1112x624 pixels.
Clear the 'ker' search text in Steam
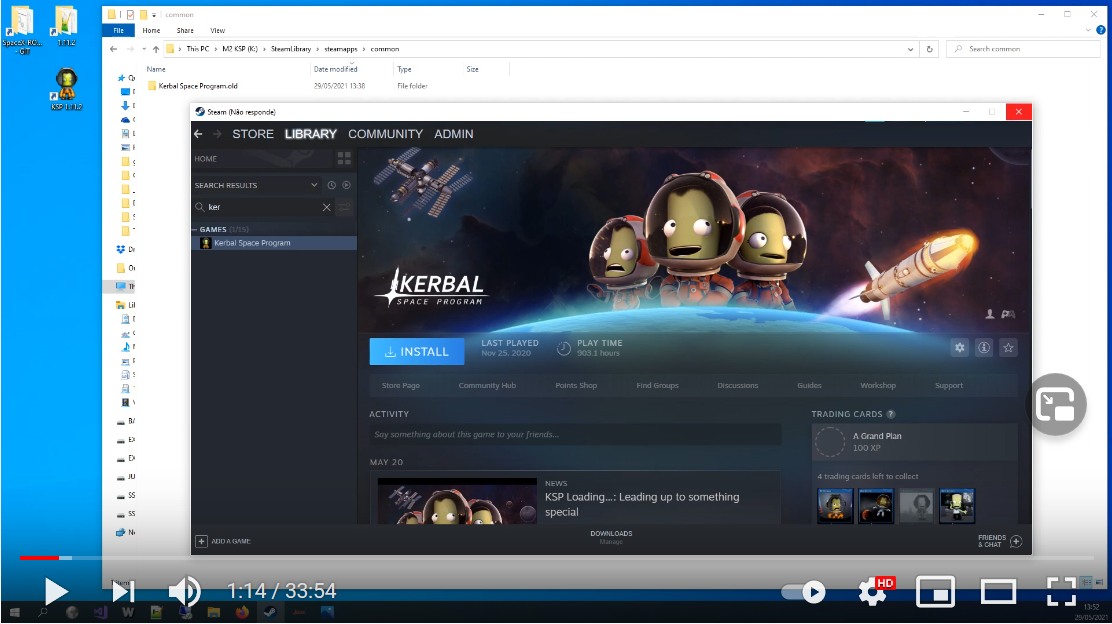tap(326, 207)
